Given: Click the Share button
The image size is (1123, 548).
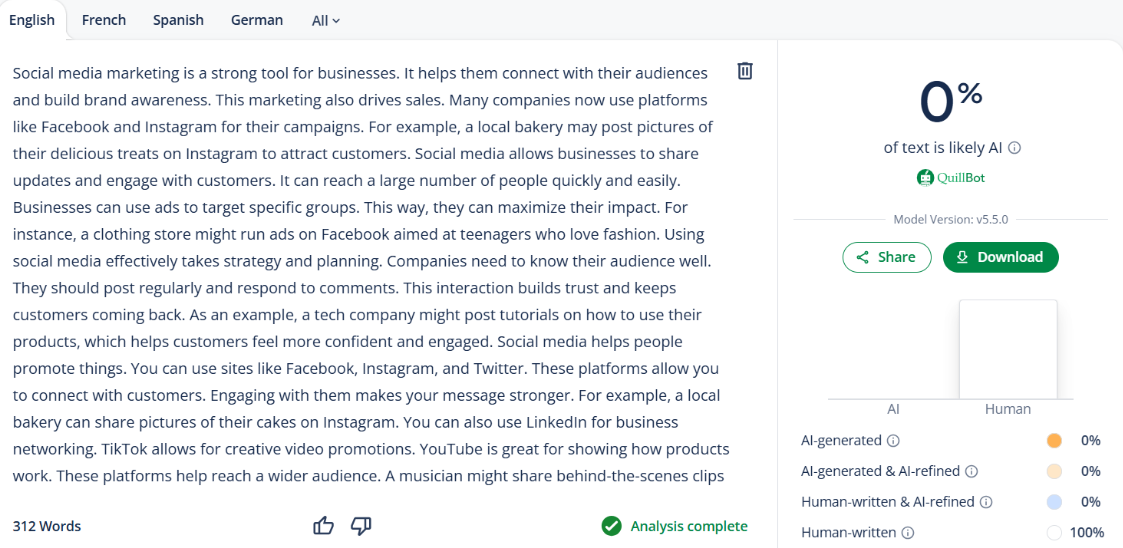Looking at the screenshot, I should [885, 257].
